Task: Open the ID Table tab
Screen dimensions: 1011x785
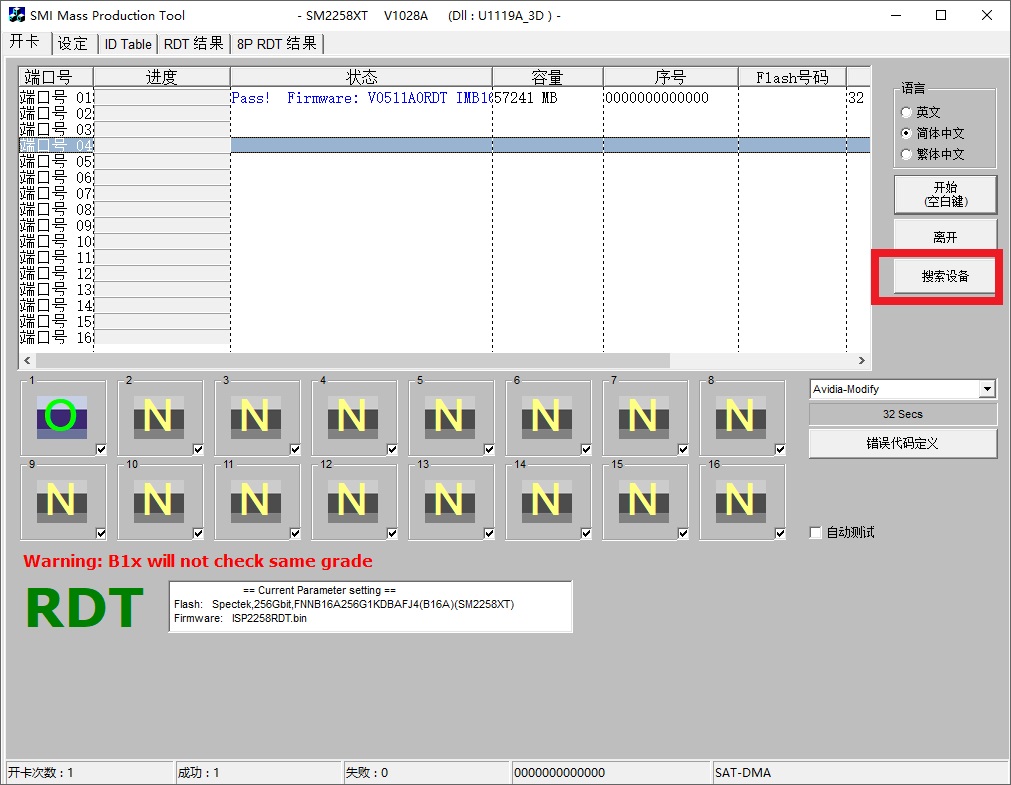Action: (x=128, y=44)
